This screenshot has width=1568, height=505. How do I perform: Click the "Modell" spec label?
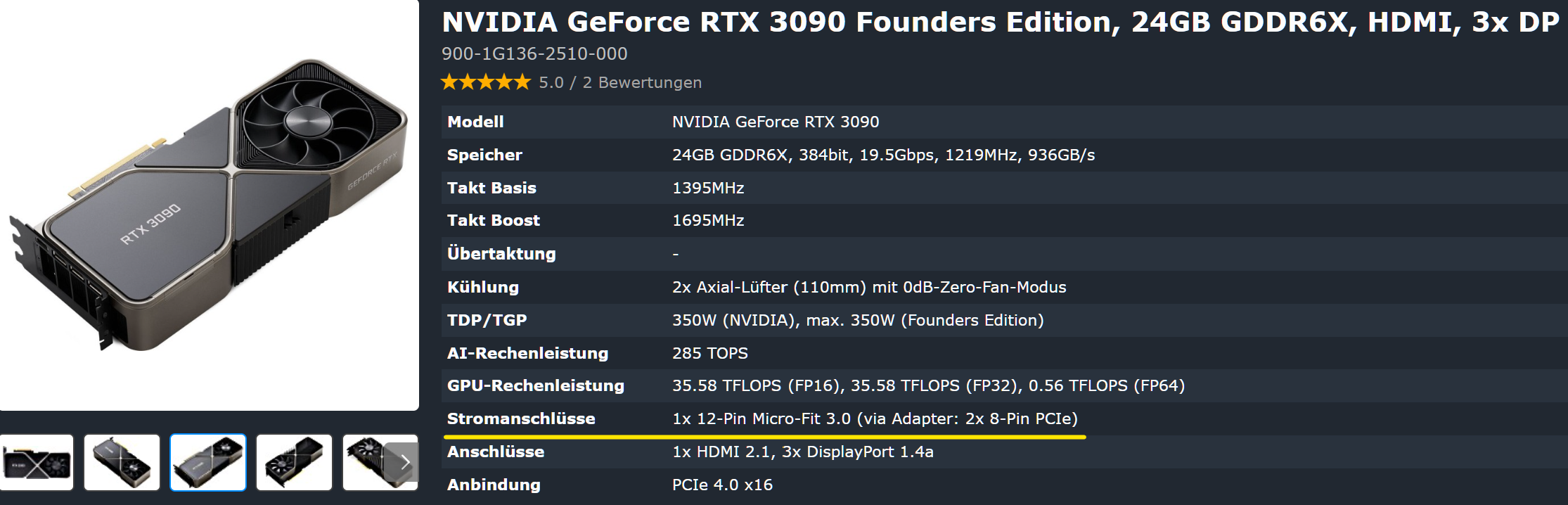(475, 122)
